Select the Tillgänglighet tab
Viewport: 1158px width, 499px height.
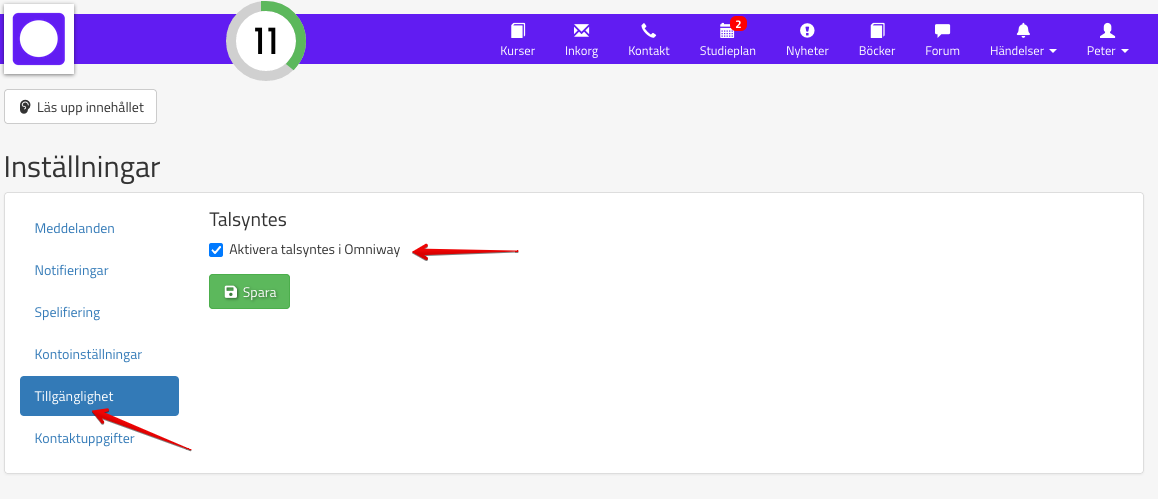[x=99, y=396]
